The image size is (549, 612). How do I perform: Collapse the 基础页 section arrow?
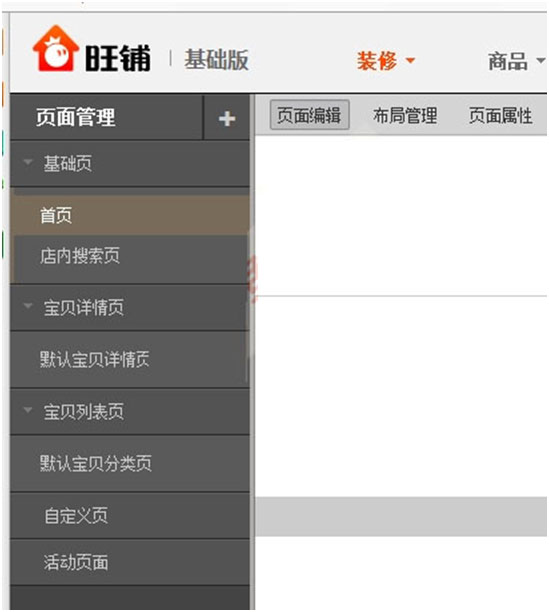tap(28, 162)
